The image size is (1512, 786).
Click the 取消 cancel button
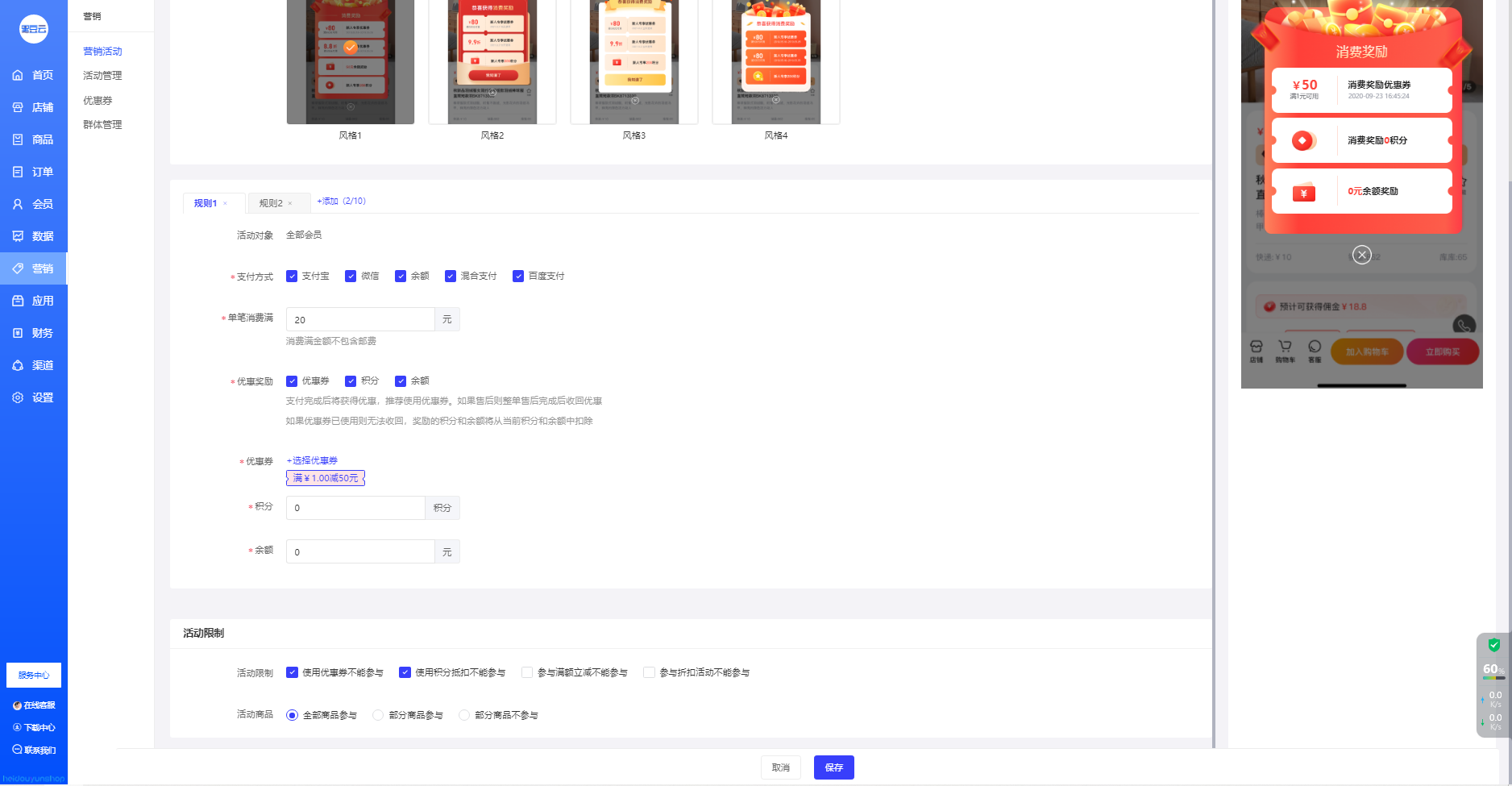pos(781,767)
